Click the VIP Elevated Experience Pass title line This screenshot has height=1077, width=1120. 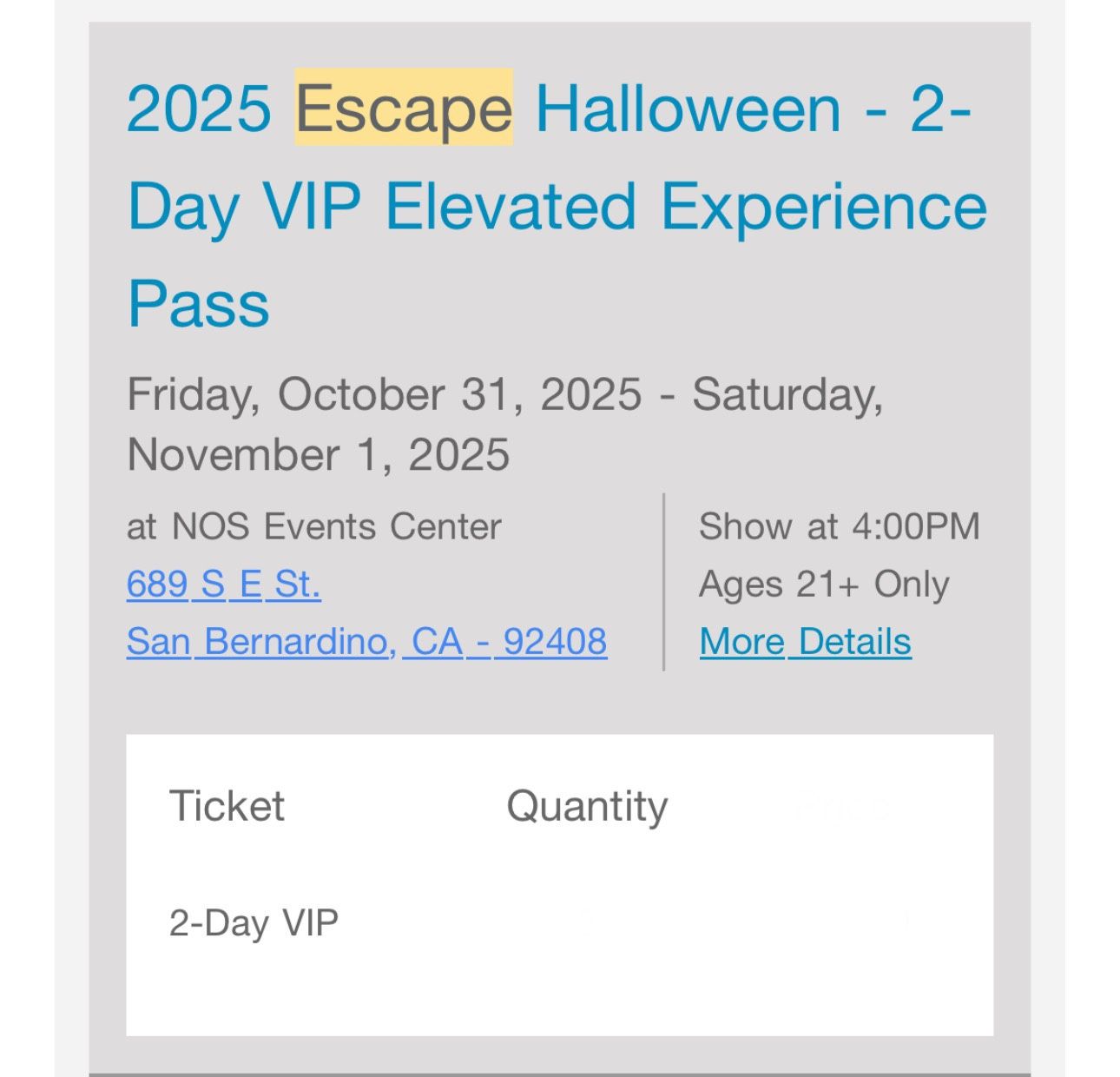[x=556, y=205]
